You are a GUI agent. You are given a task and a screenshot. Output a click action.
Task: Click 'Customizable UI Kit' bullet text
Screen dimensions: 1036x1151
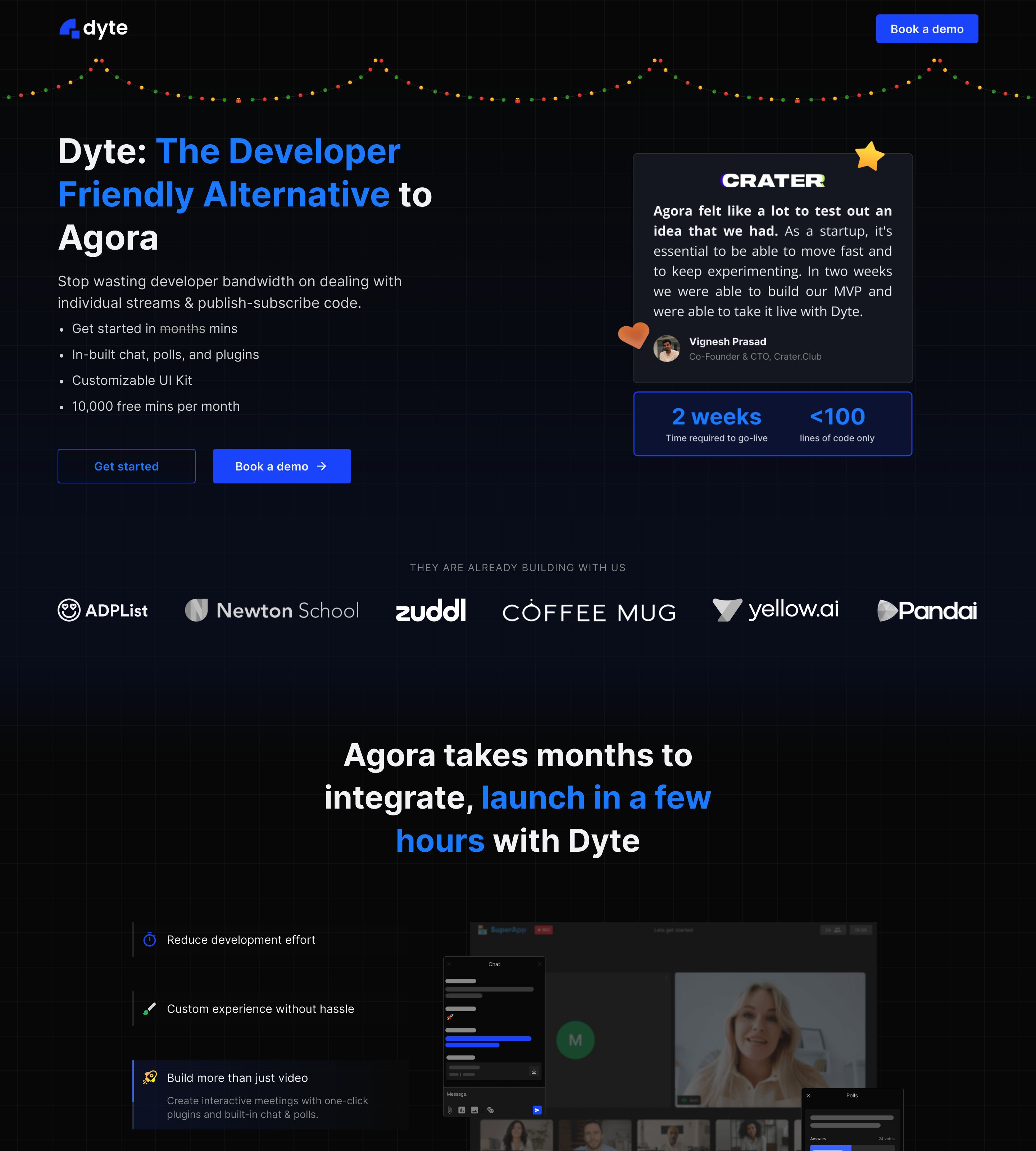132,380
